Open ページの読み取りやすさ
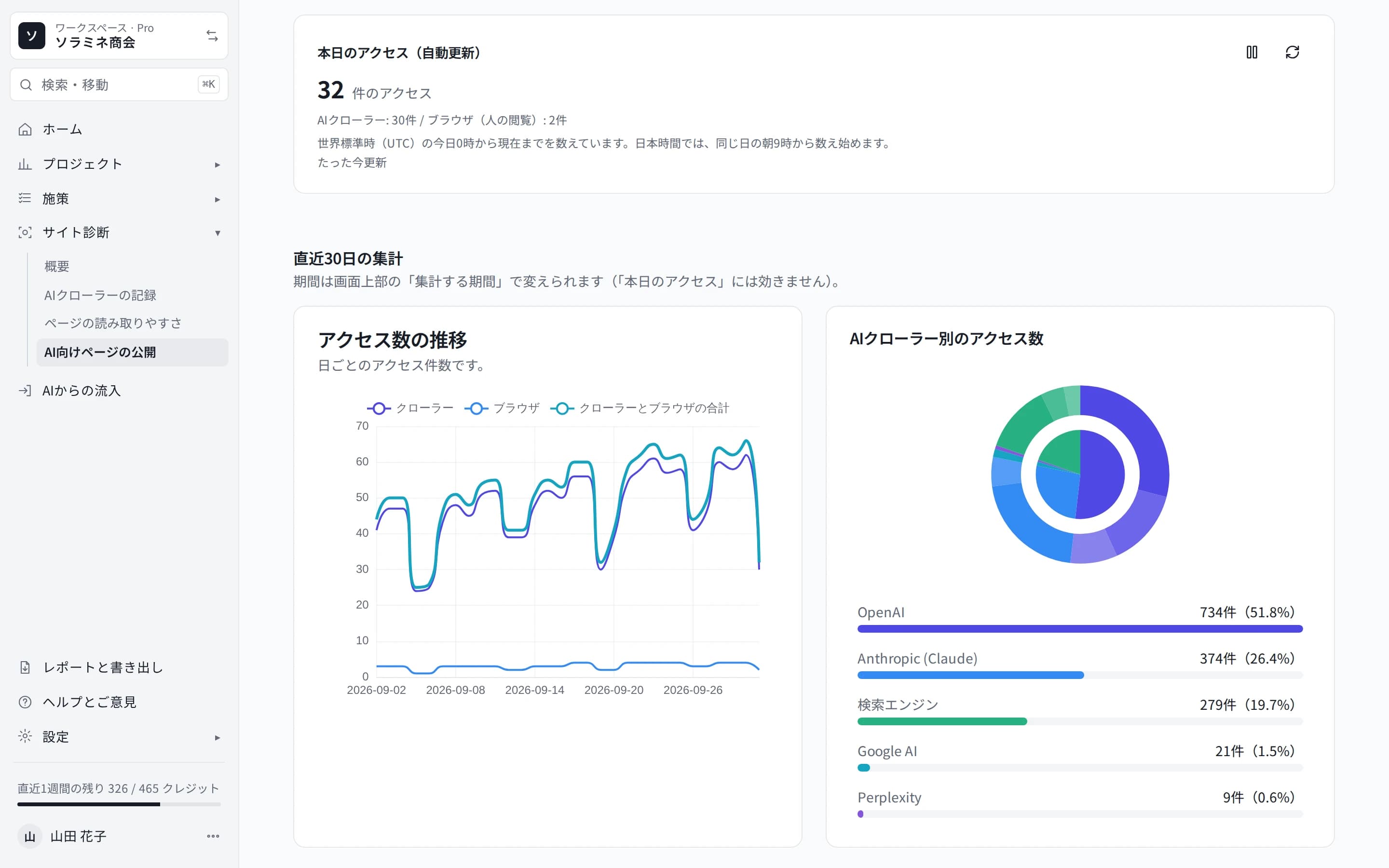Viewport: 1389px width, 868px height. pos(132,323)
